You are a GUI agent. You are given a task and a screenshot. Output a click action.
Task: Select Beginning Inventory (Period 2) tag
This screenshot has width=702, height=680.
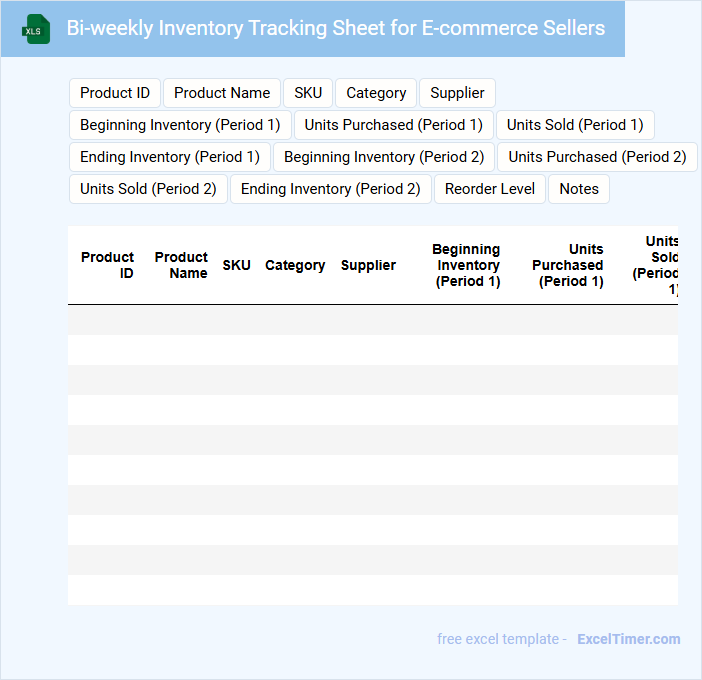tap(384, 157)
